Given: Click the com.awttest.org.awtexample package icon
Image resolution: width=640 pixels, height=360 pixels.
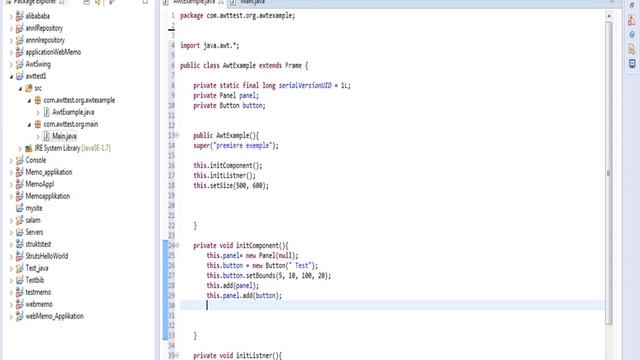Looking at the screenshot, I should tap(38, 100).
